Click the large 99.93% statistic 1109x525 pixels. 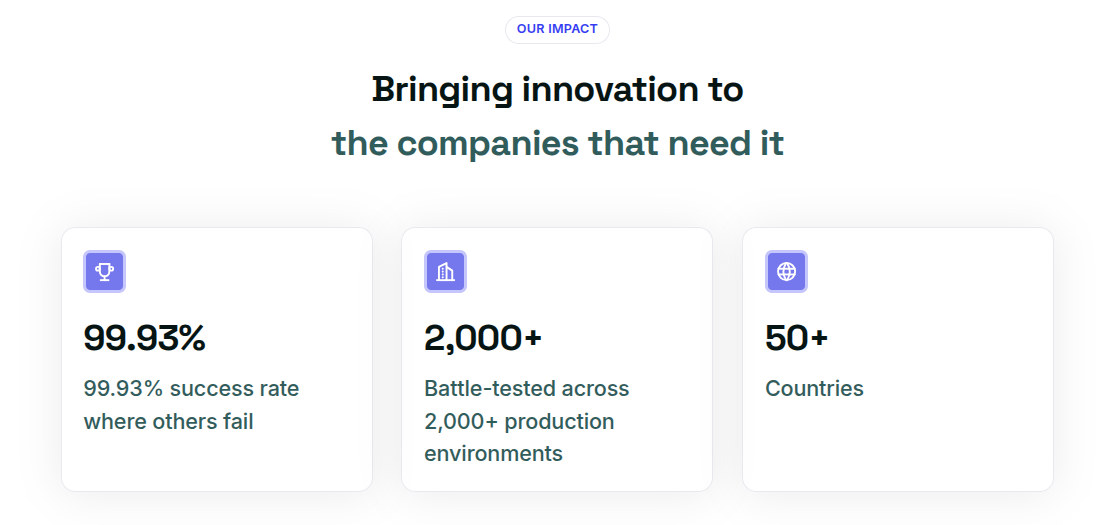pos(145,338)
